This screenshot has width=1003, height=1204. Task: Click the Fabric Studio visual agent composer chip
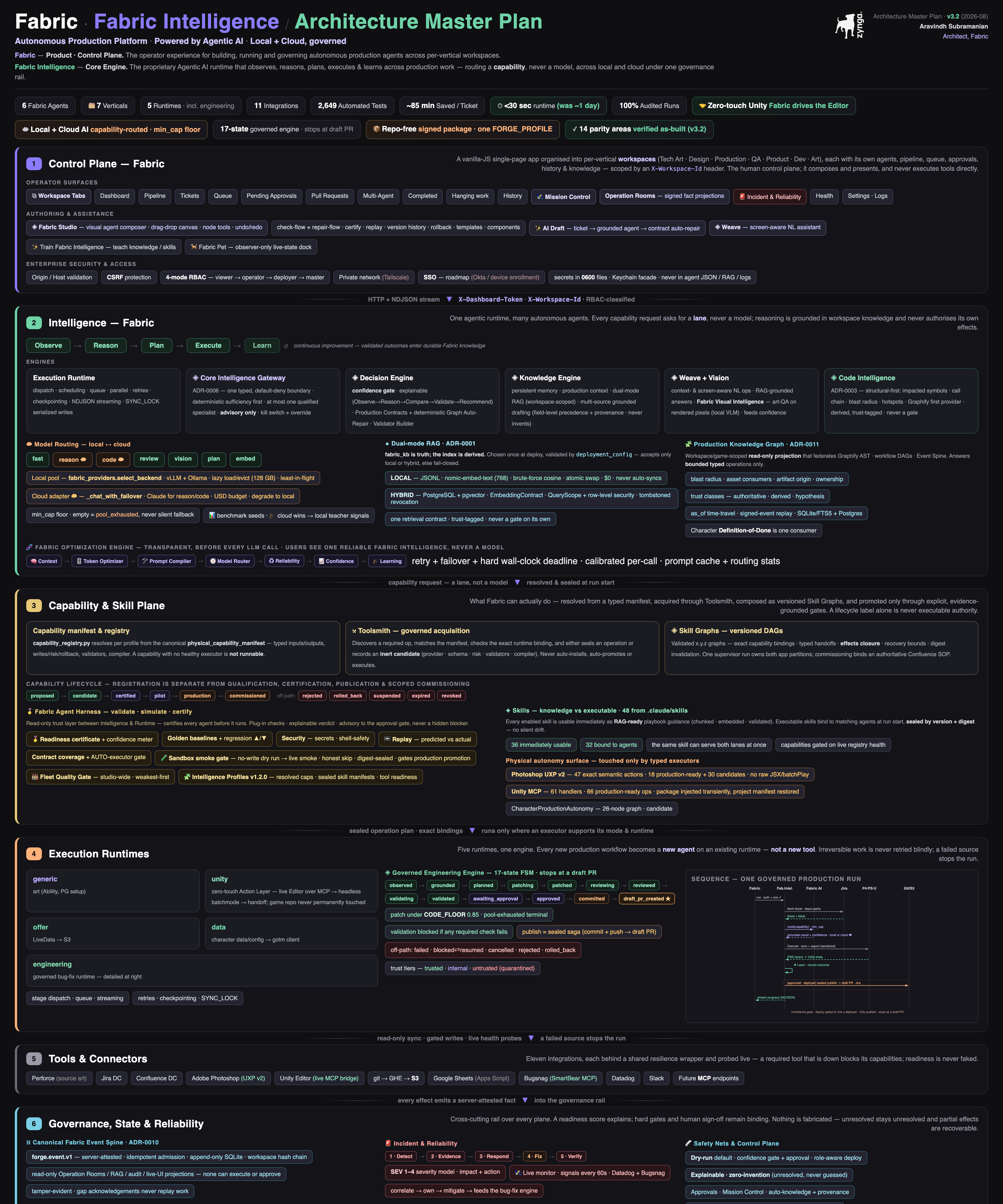point(147,228)
